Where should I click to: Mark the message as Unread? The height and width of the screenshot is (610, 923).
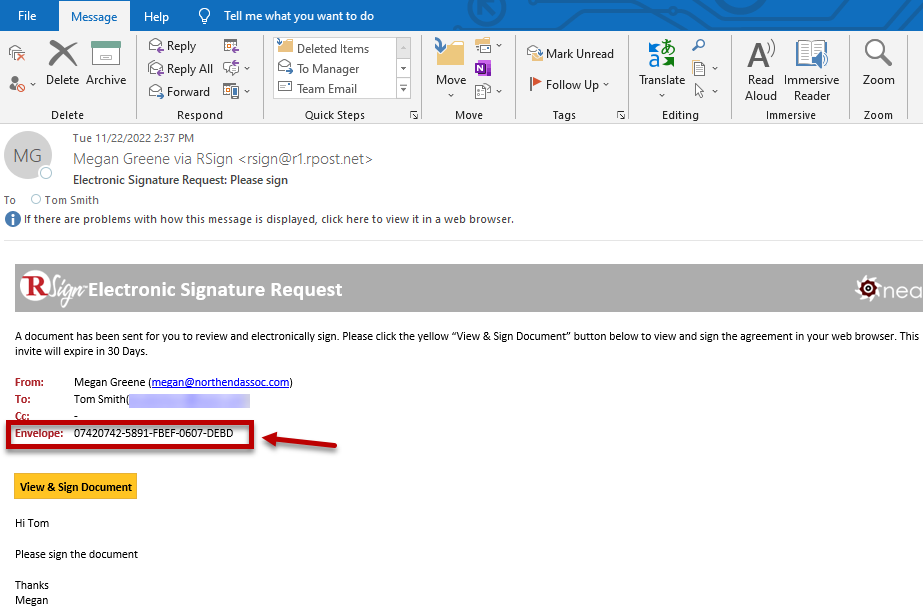[570, 54]
